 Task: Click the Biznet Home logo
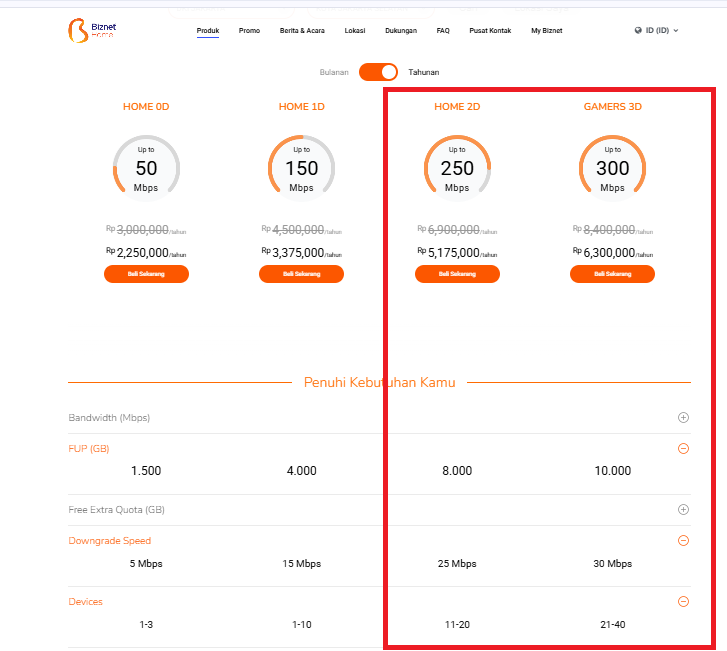[x=92, y=31]
